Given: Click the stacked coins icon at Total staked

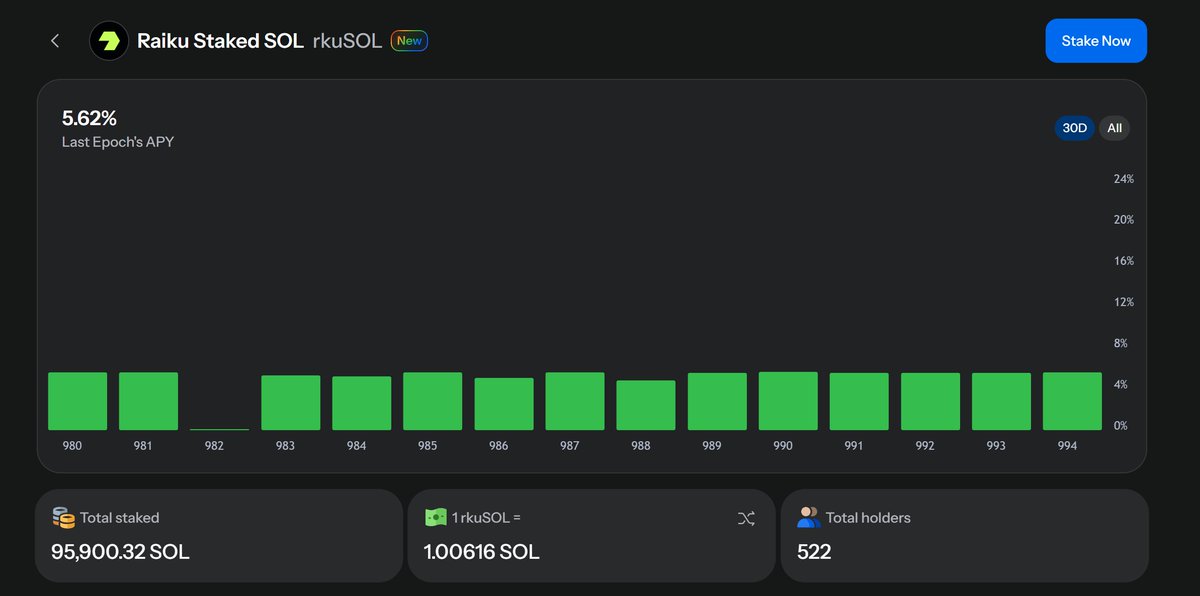Looking at the screenshot, I should click(x=63, y=518).
